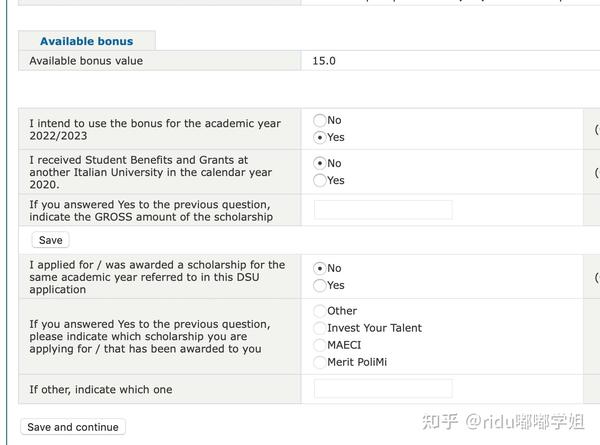Click the GROSS scholarship amount field
Viewport: 600px width, 445px height.
(x=383, y=210)
